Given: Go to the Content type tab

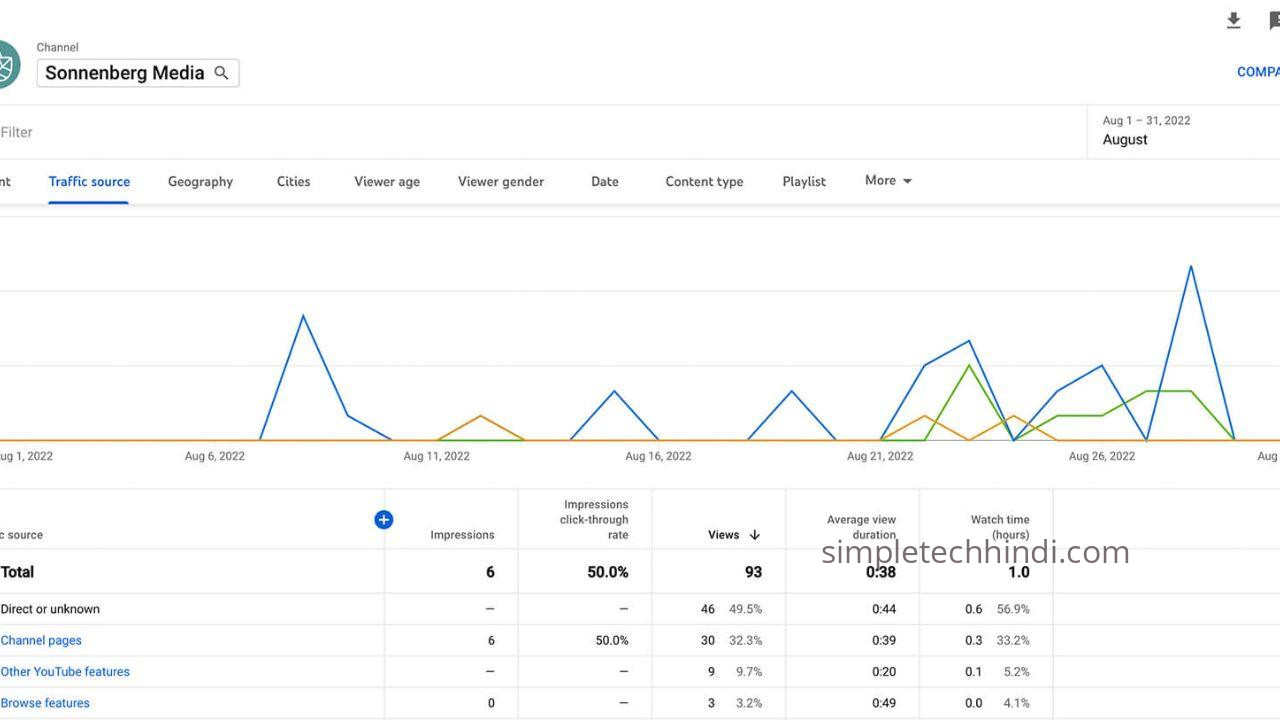Looking at the screenshot, I should click(x=704, y=182).
